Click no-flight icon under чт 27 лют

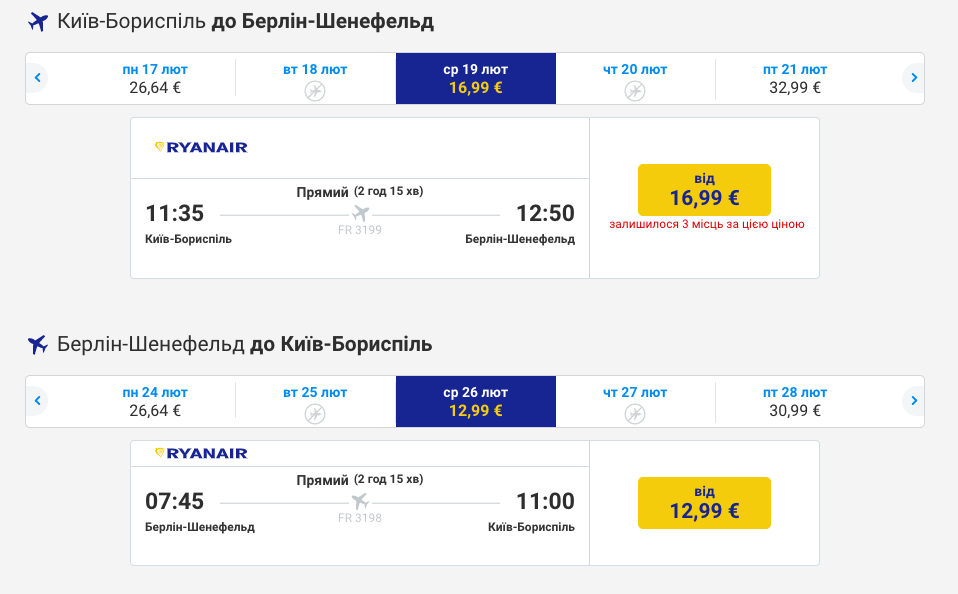(x=635, y=414)
